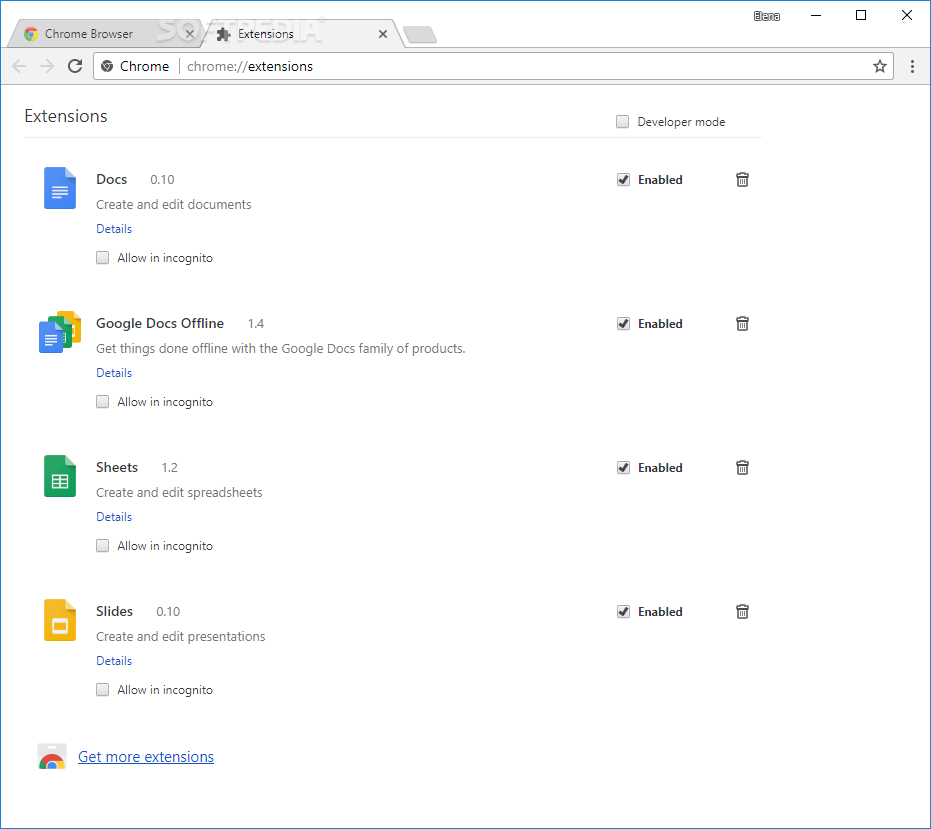
Task: Allow Sheets in incognito
Action: click(103, 546)
